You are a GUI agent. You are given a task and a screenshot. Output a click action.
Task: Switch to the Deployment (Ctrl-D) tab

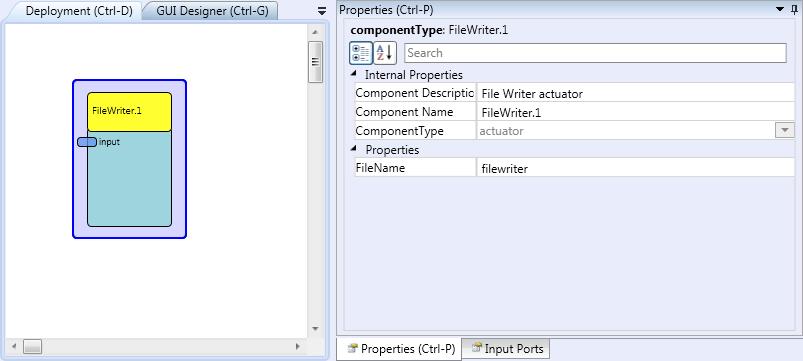[x=79, y=11]
